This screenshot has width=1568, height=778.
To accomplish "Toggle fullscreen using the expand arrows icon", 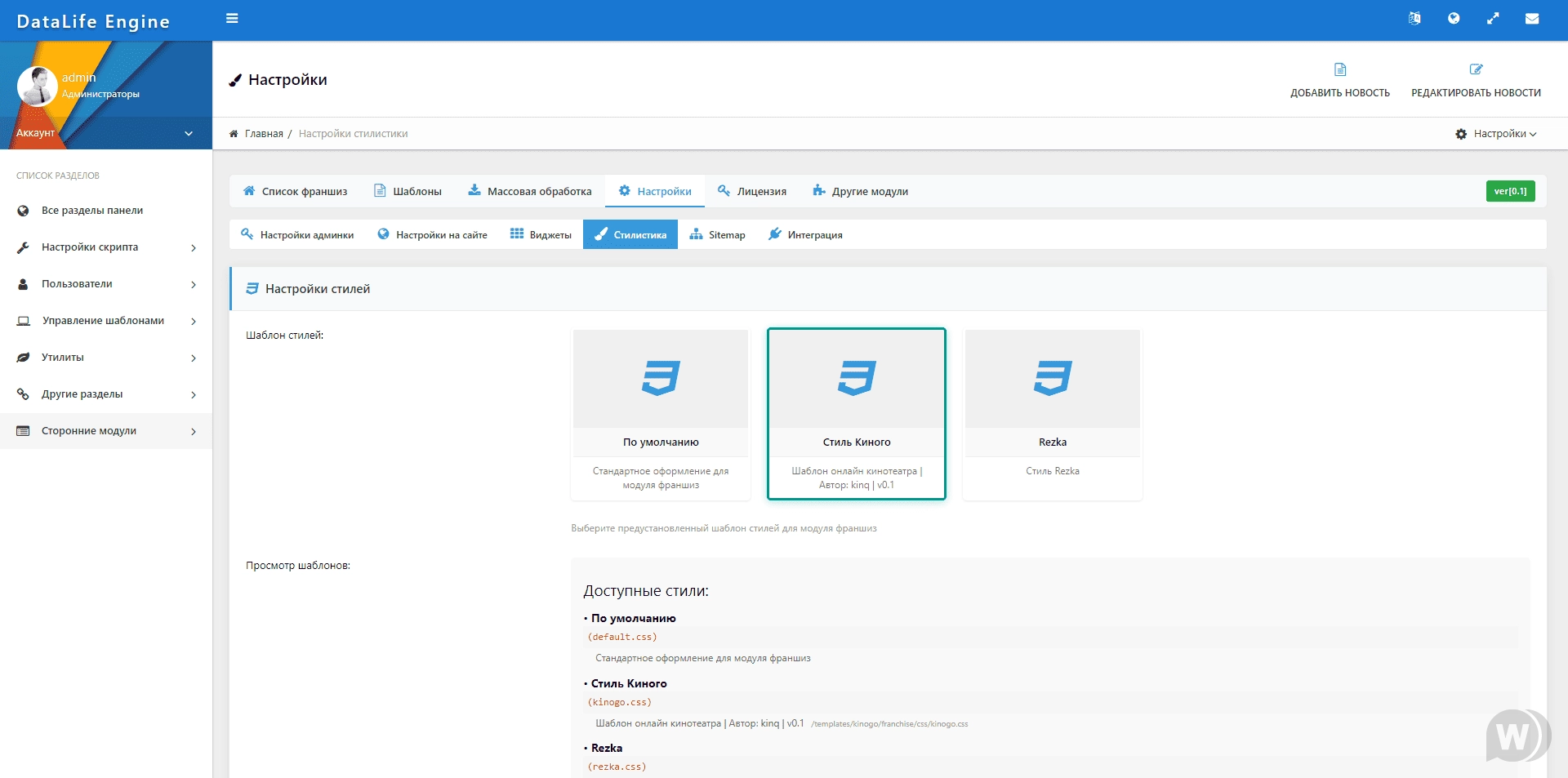I will coord(1493,18).
